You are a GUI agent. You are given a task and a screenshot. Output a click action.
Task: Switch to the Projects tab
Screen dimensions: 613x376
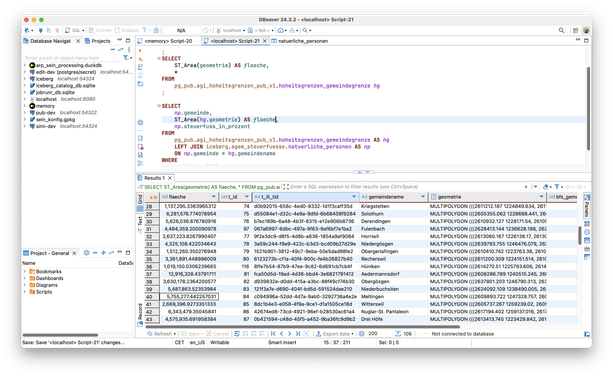click(98, 41)
